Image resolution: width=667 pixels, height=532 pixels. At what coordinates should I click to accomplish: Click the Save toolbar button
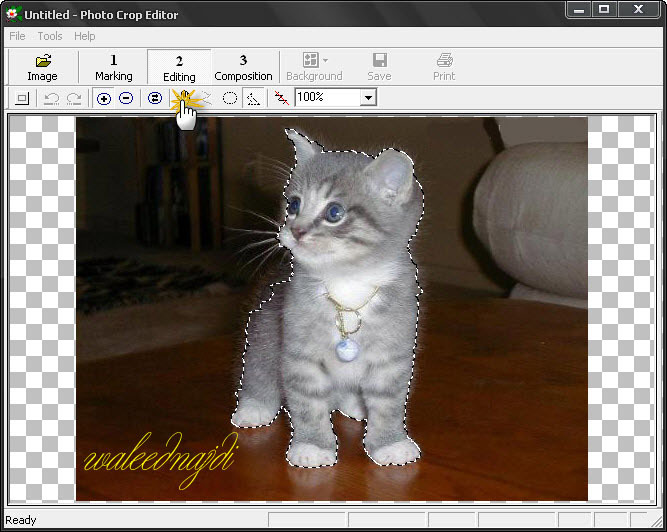(x=379, y=67)
